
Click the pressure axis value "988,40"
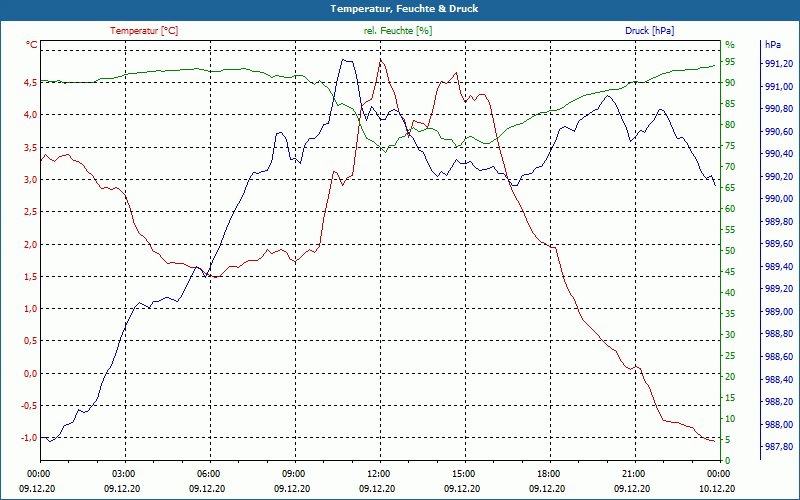780,379
